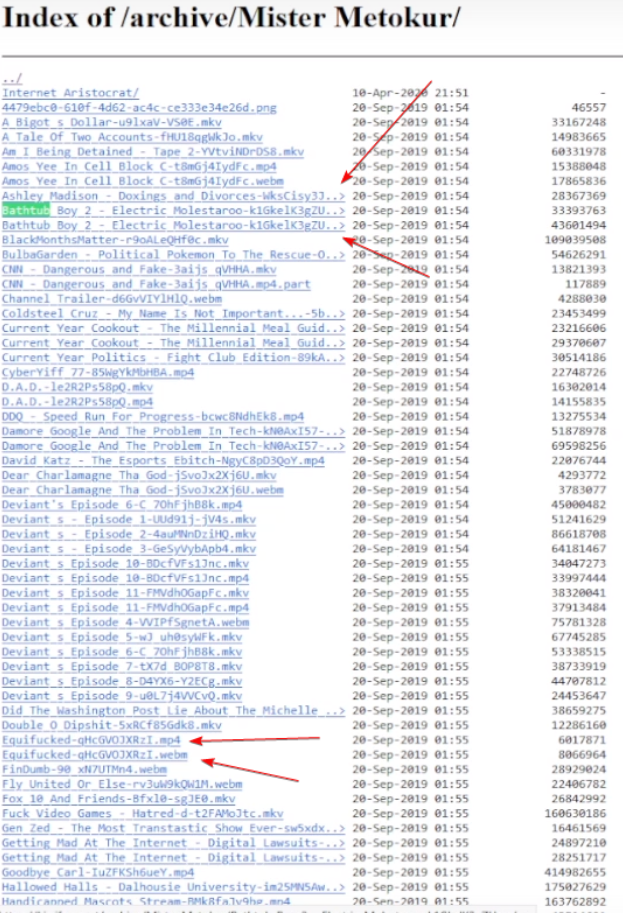Screen dimensions: 623x913
Task: Open Deviant s Episode 11 mkv
Action: pyautogui.click(x=125, y=593)
